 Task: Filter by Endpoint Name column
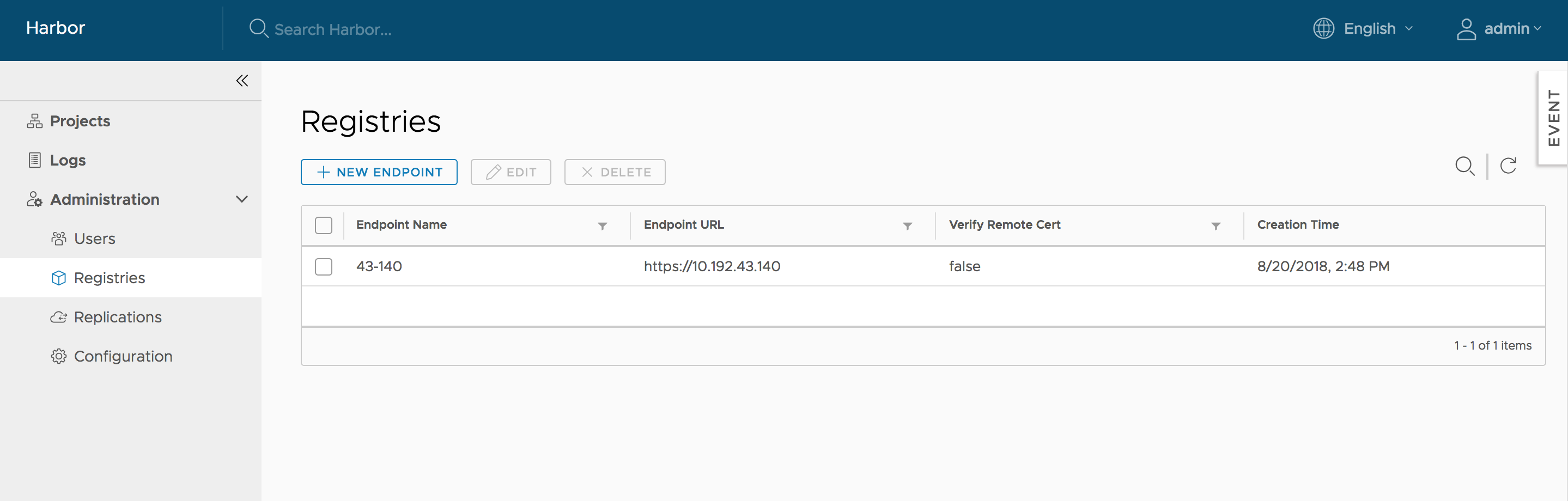[x=603, y=226]
